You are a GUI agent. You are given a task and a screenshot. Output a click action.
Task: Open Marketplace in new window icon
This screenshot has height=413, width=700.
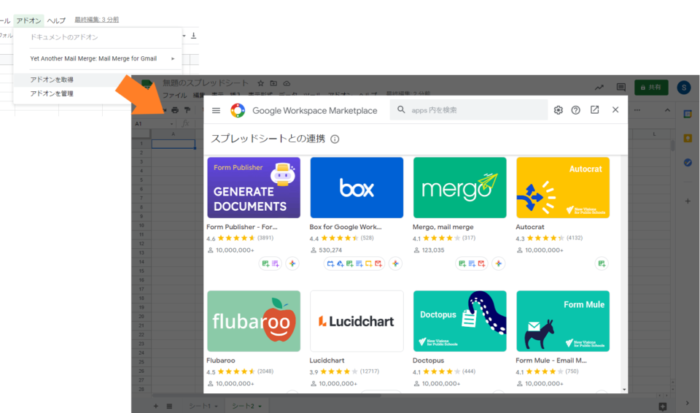(x=595, y=110)
